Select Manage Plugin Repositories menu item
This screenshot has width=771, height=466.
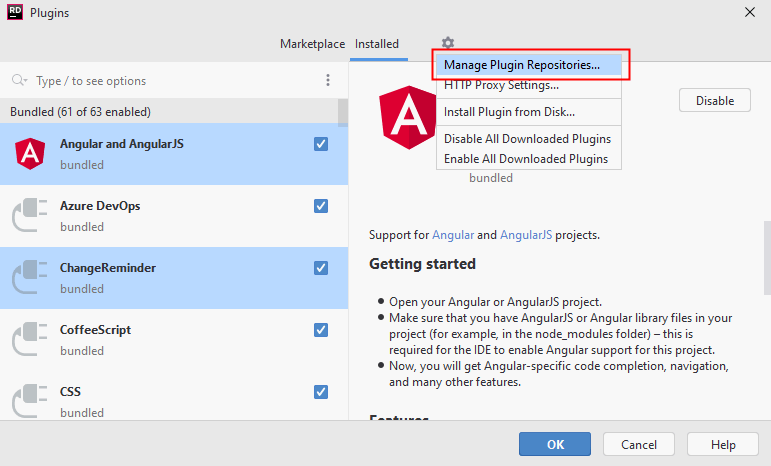(x=522, y=65)
